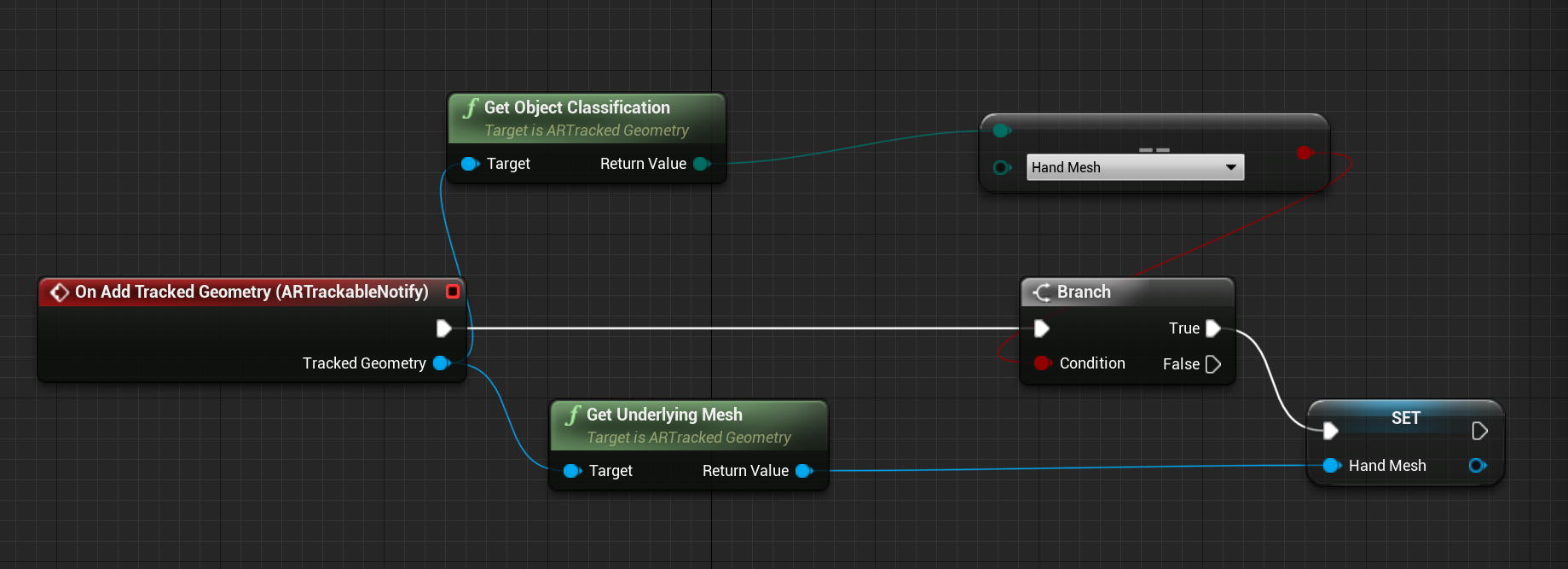Select the Branch node by its title
The image size is (1568, 569).
pos(1083,292)
